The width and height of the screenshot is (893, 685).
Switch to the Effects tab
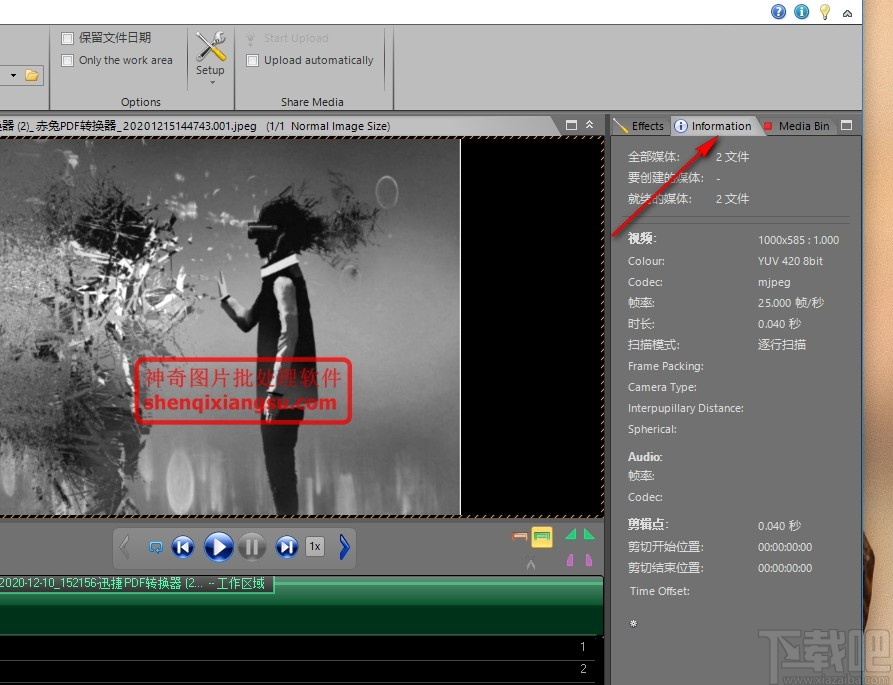tap(640, 126)
